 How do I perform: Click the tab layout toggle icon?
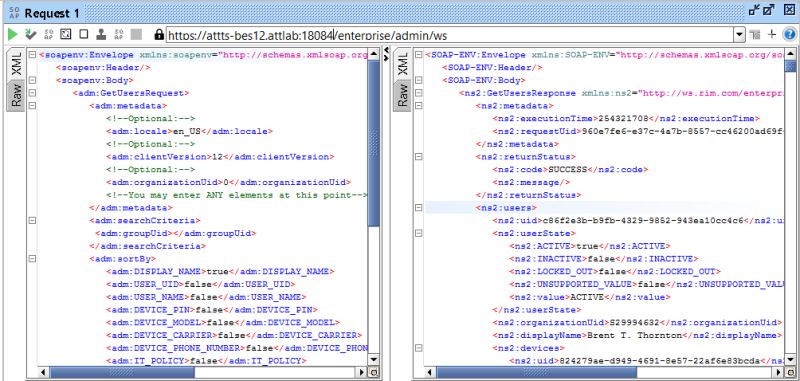(755, 35)
